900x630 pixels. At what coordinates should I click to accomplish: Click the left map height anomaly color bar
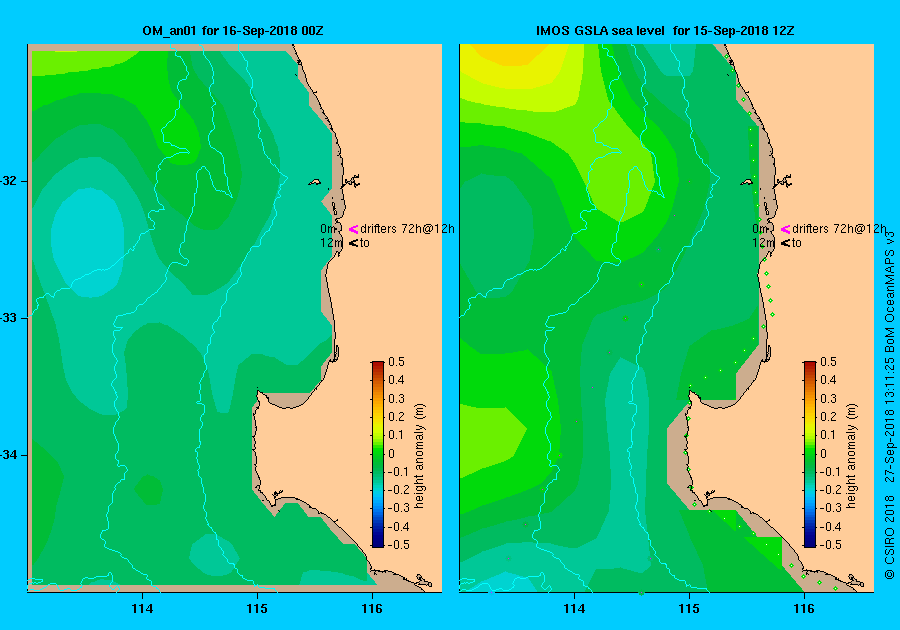(378, 454)
